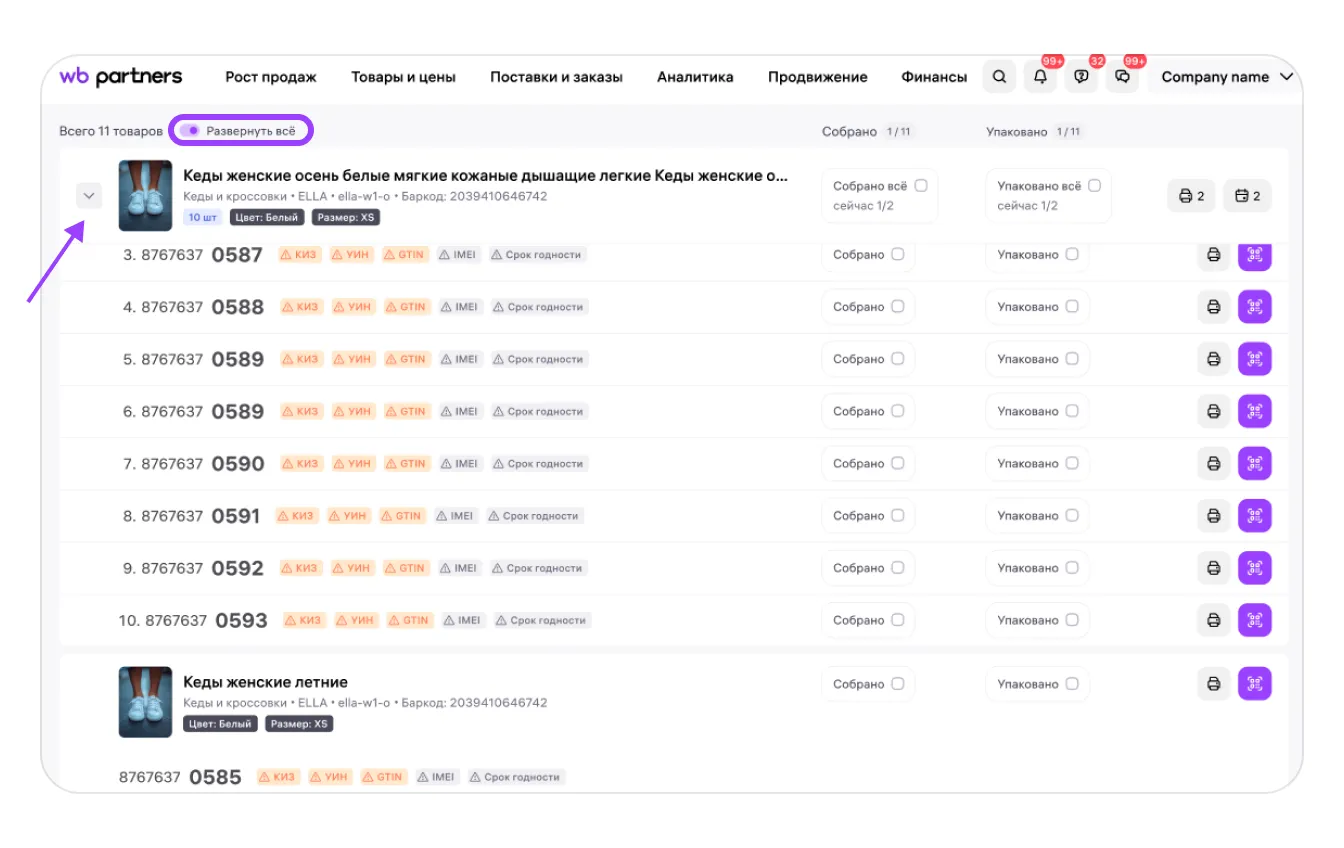
Task: Open the search icon in top bar
Action: (999, 77)
